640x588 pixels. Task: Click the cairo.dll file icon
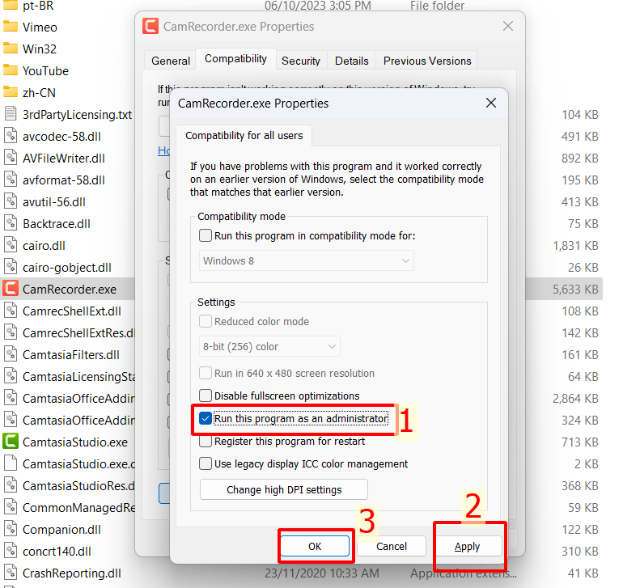[x=10, y=245]
